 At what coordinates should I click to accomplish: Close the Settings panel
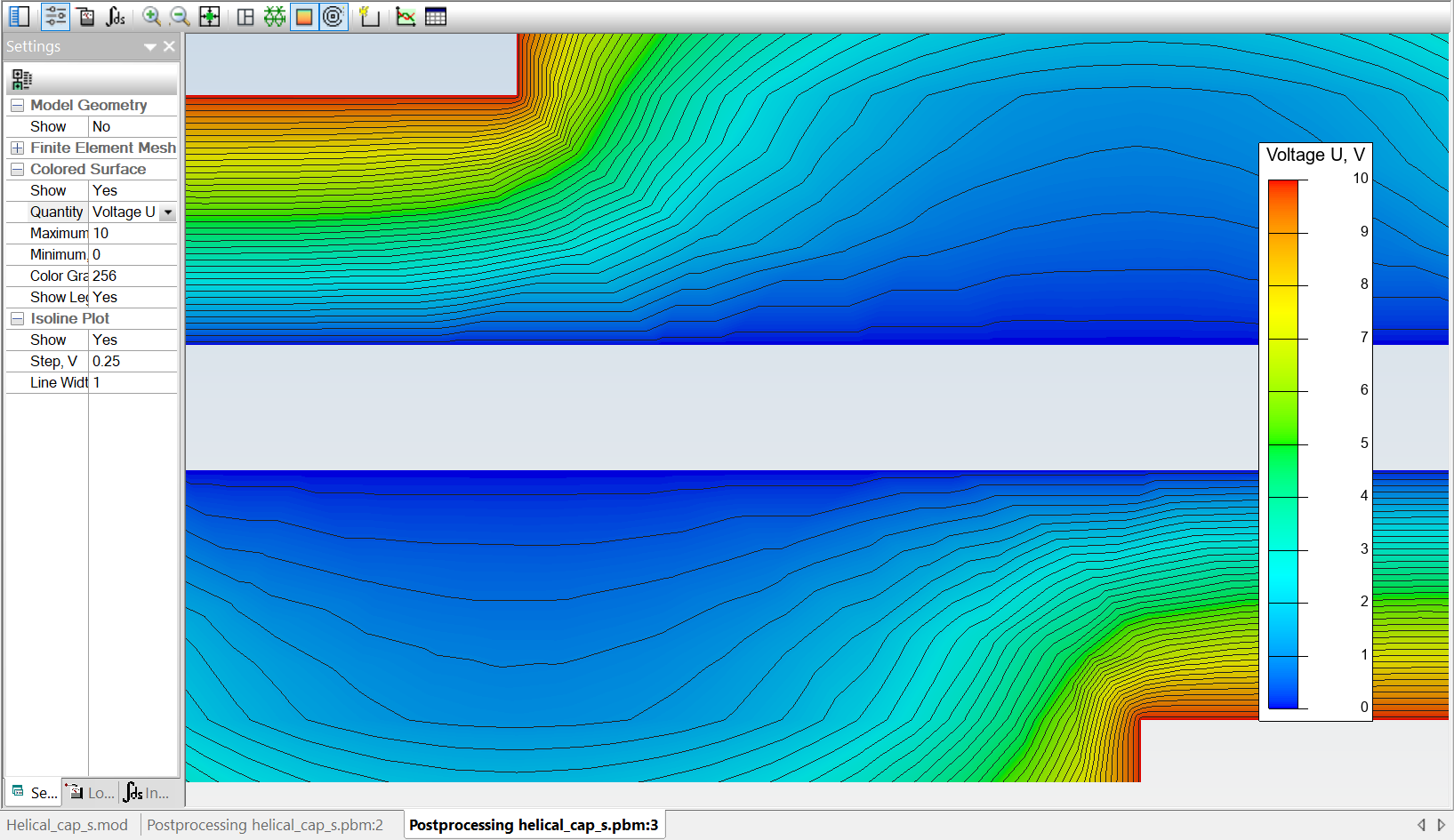pyautogui.click(x=169, y=46)
